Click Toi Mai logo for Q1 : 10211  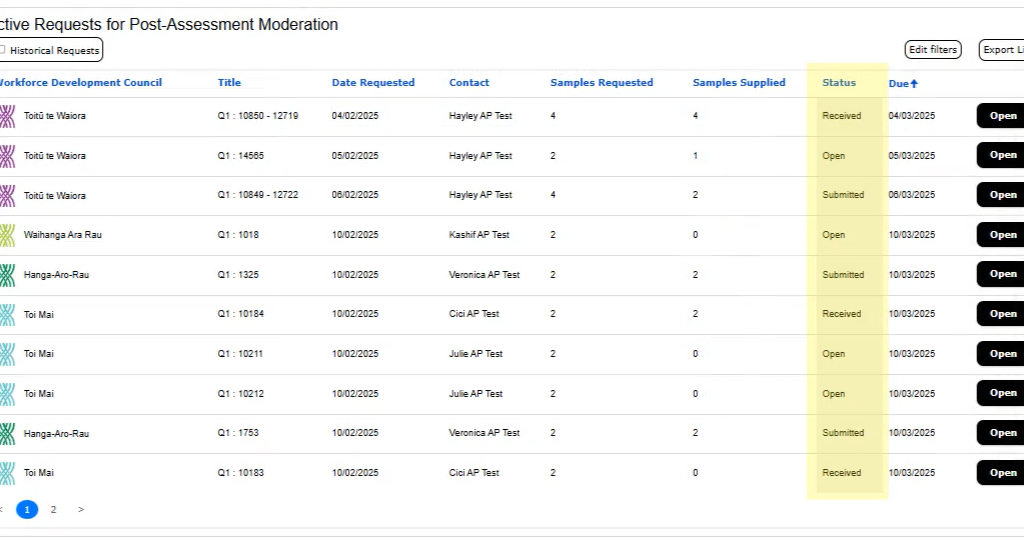(7, 354)
